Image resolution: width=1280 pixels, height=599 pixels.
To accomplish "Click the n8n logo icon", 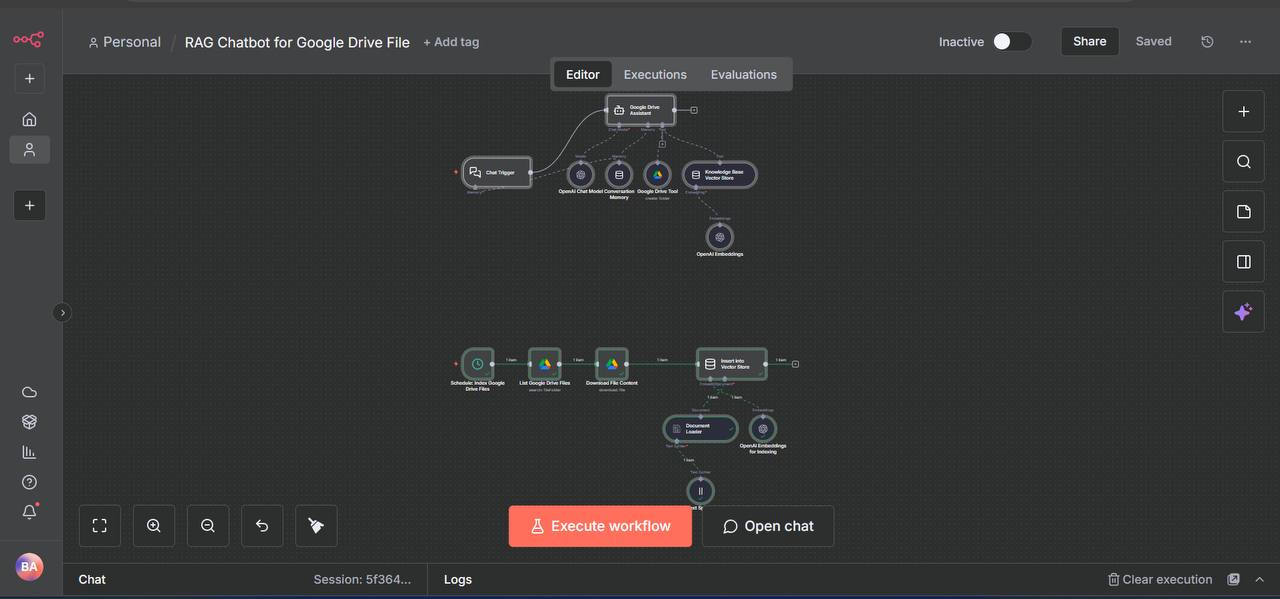I will 28,40.
